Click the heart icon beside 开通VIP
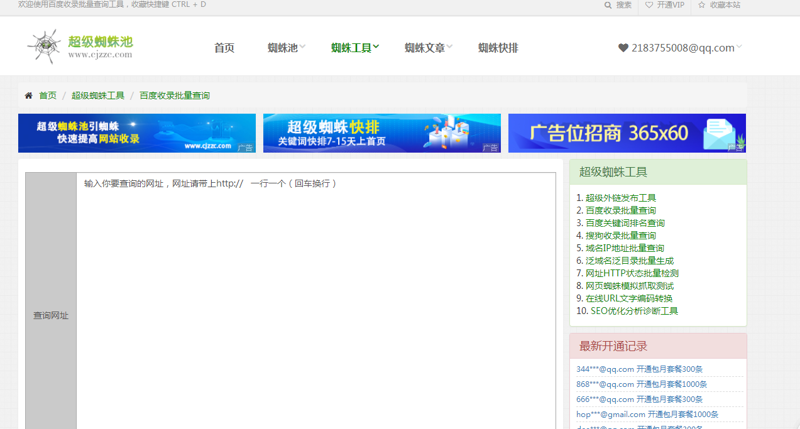This screenshot has height=429, width=800. [x=649, y=5]
